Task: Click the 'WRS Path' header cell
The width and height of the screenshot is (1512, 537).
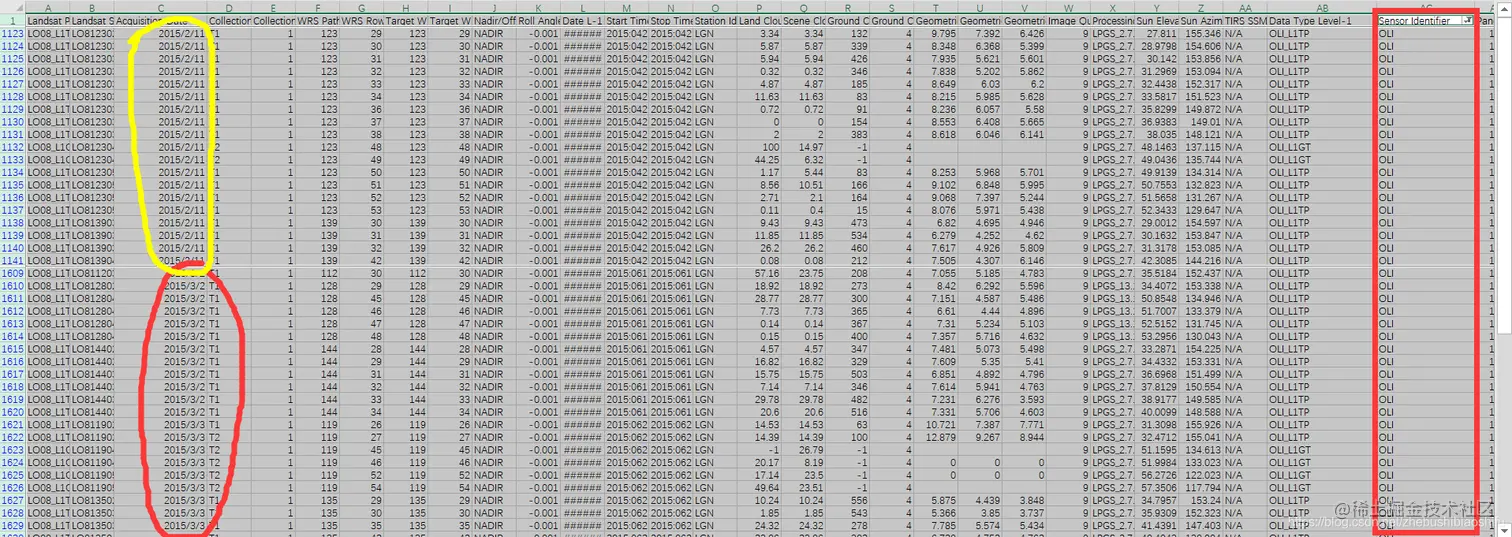Action: [x=318, y=20]
